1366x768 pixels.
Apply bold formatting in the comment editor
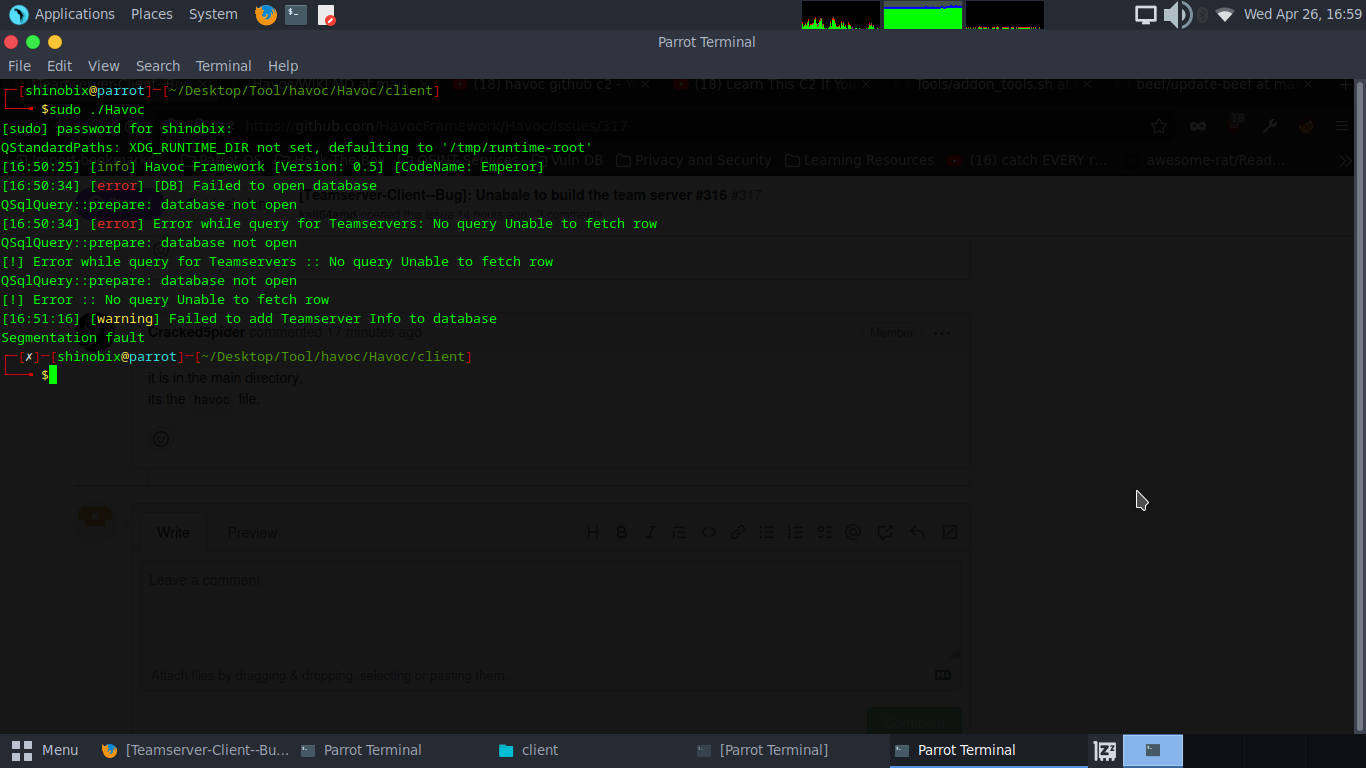tap(621, 532)
